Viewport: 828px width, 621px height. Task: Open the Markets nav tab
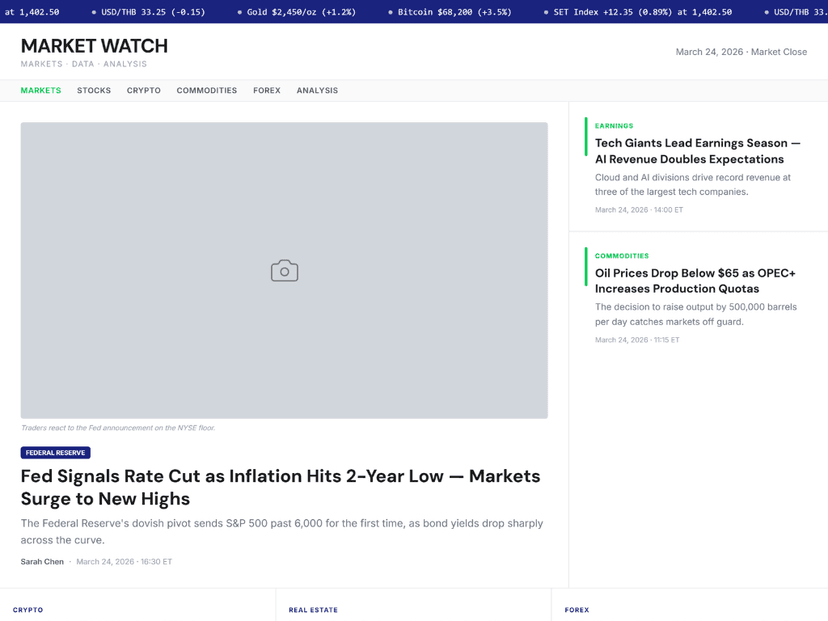click(41, 90)
